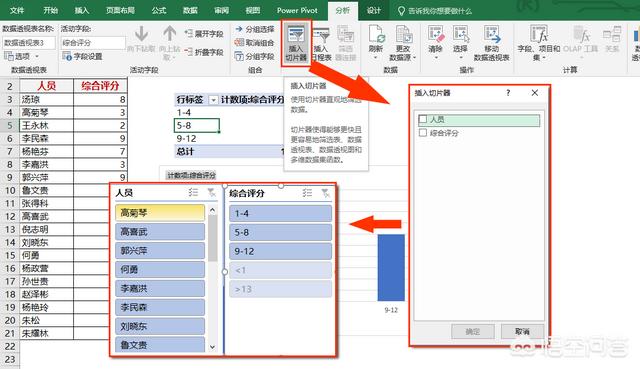Viewport: 640px width, 369px height.
Task: Click Fields, Items & Sets (字段、项目和集)
Action: coord(539,43)
